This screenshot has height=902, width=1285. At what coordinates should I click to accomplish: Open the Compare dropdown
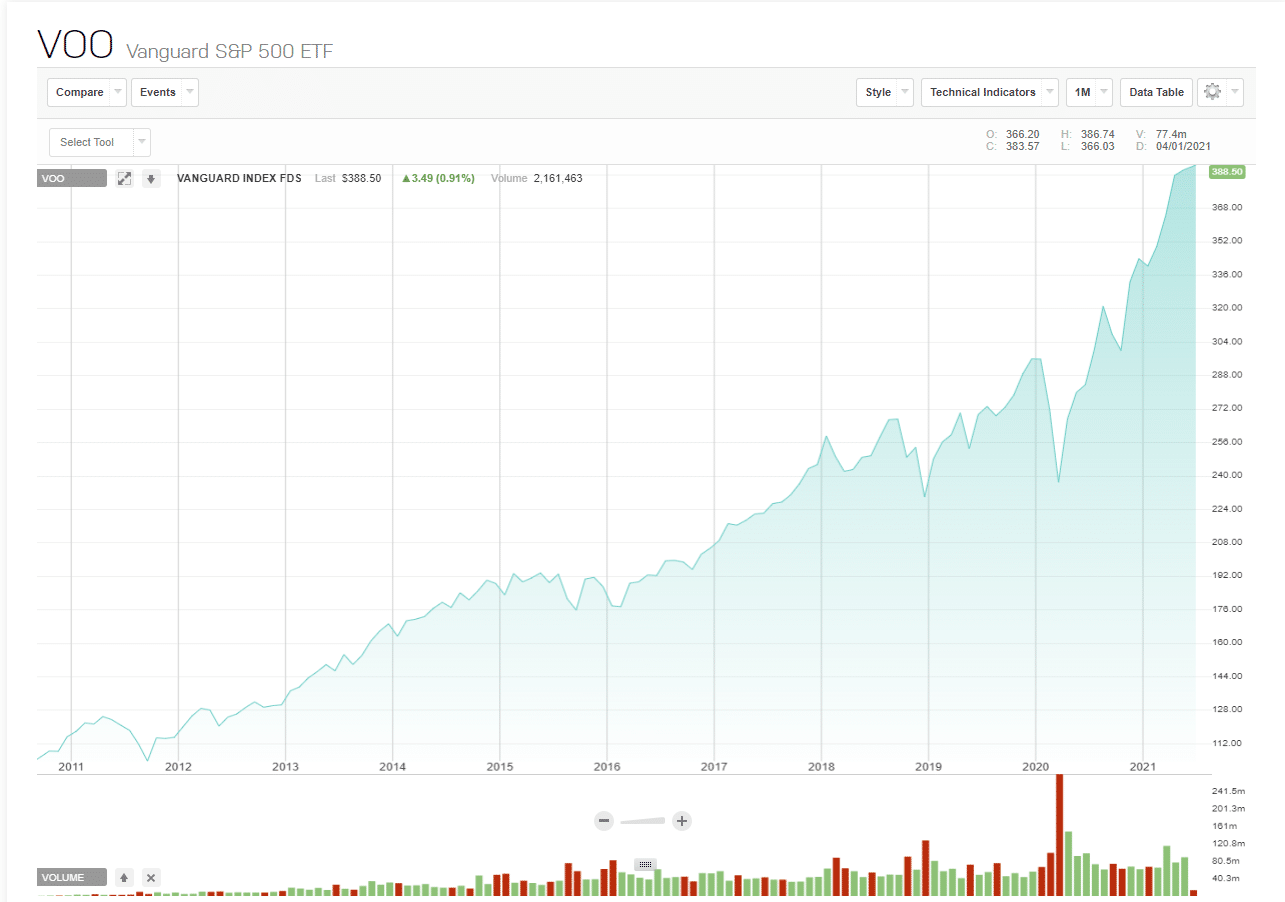pyautogui.click(x=87, y=92)
